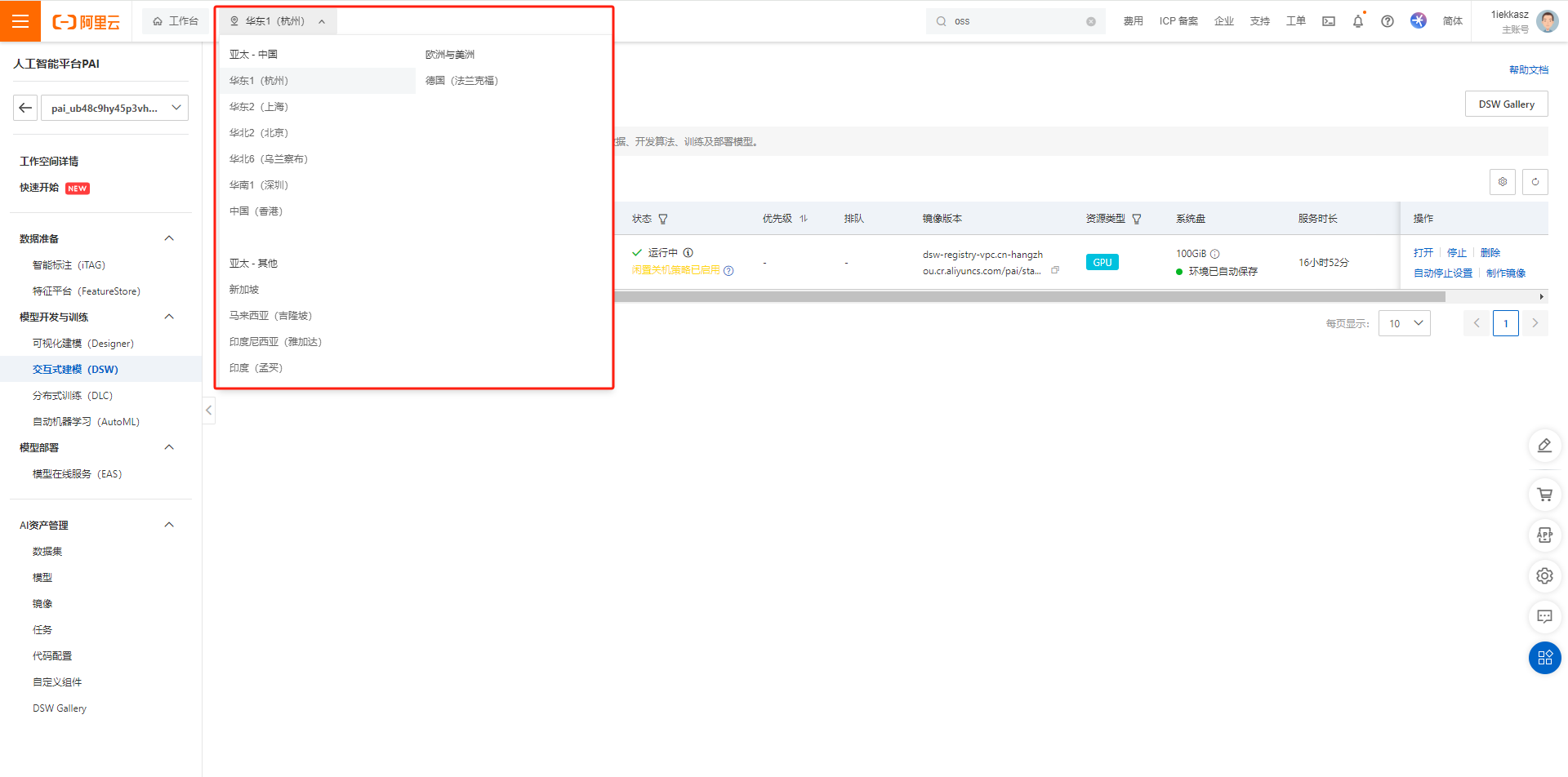
Task: Click 打开 to open the instance
Action: (1423, 253)
